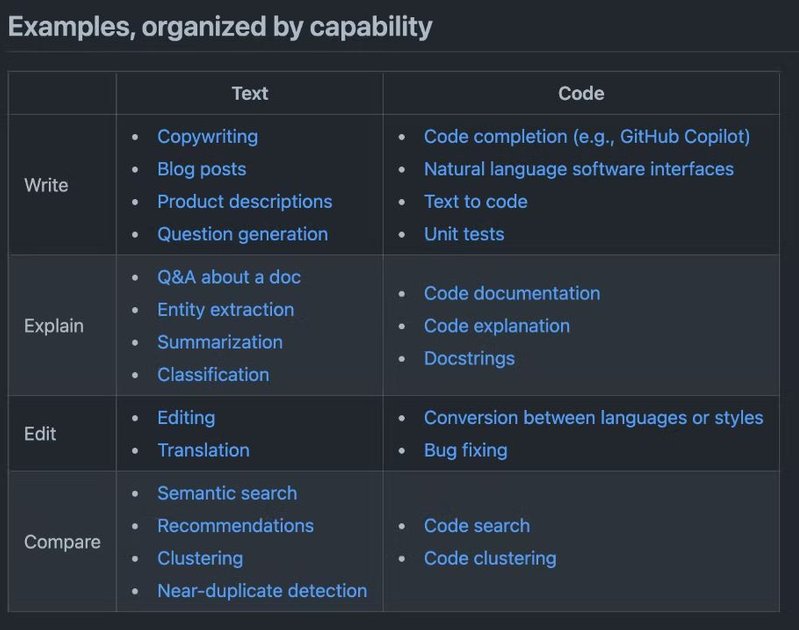Open Q&A about a doc link
799x630 pixels.
click(228, 278)
